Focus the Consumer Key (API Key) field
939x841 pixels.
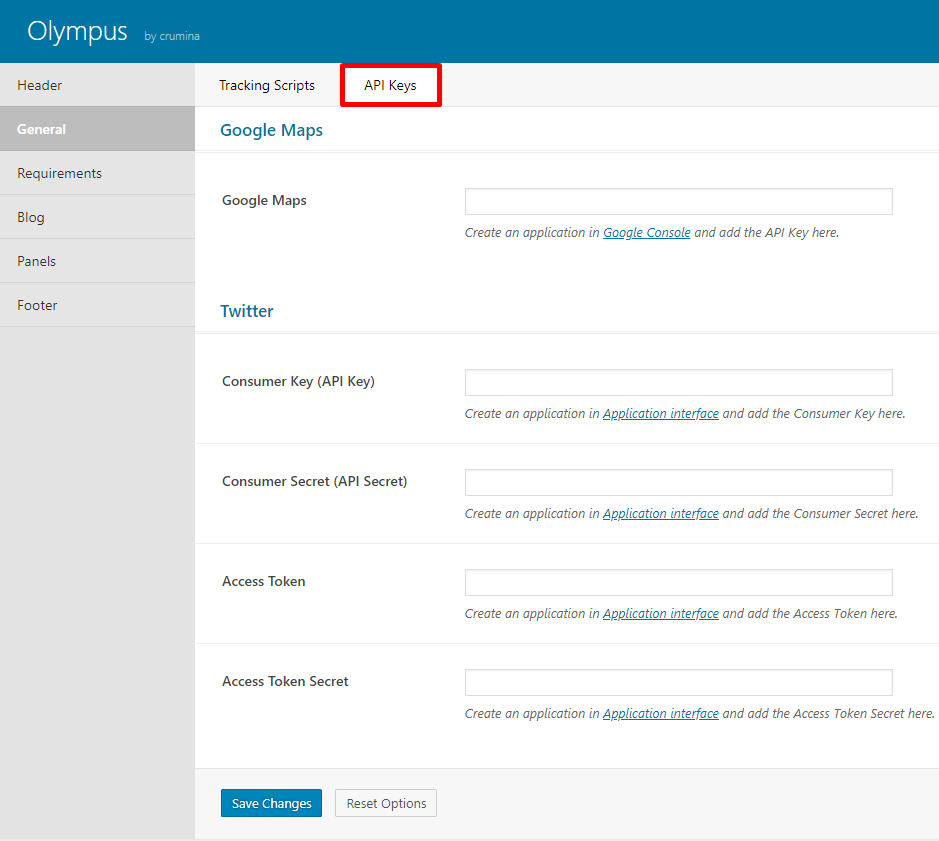pyautogui.click(x=678, y=382)
